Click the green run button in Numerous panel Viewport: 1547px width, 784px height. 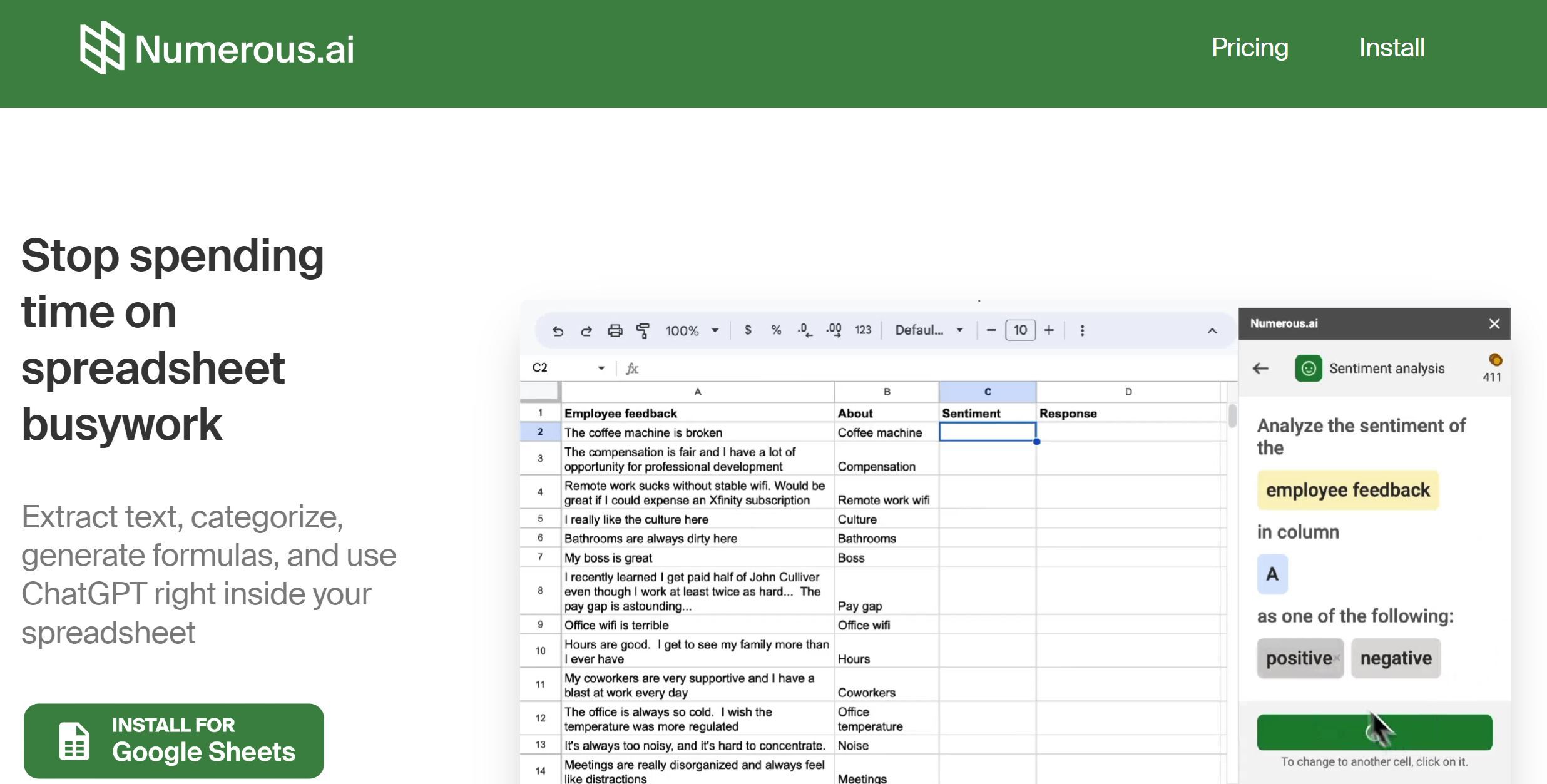click(x=1374, y=731)
